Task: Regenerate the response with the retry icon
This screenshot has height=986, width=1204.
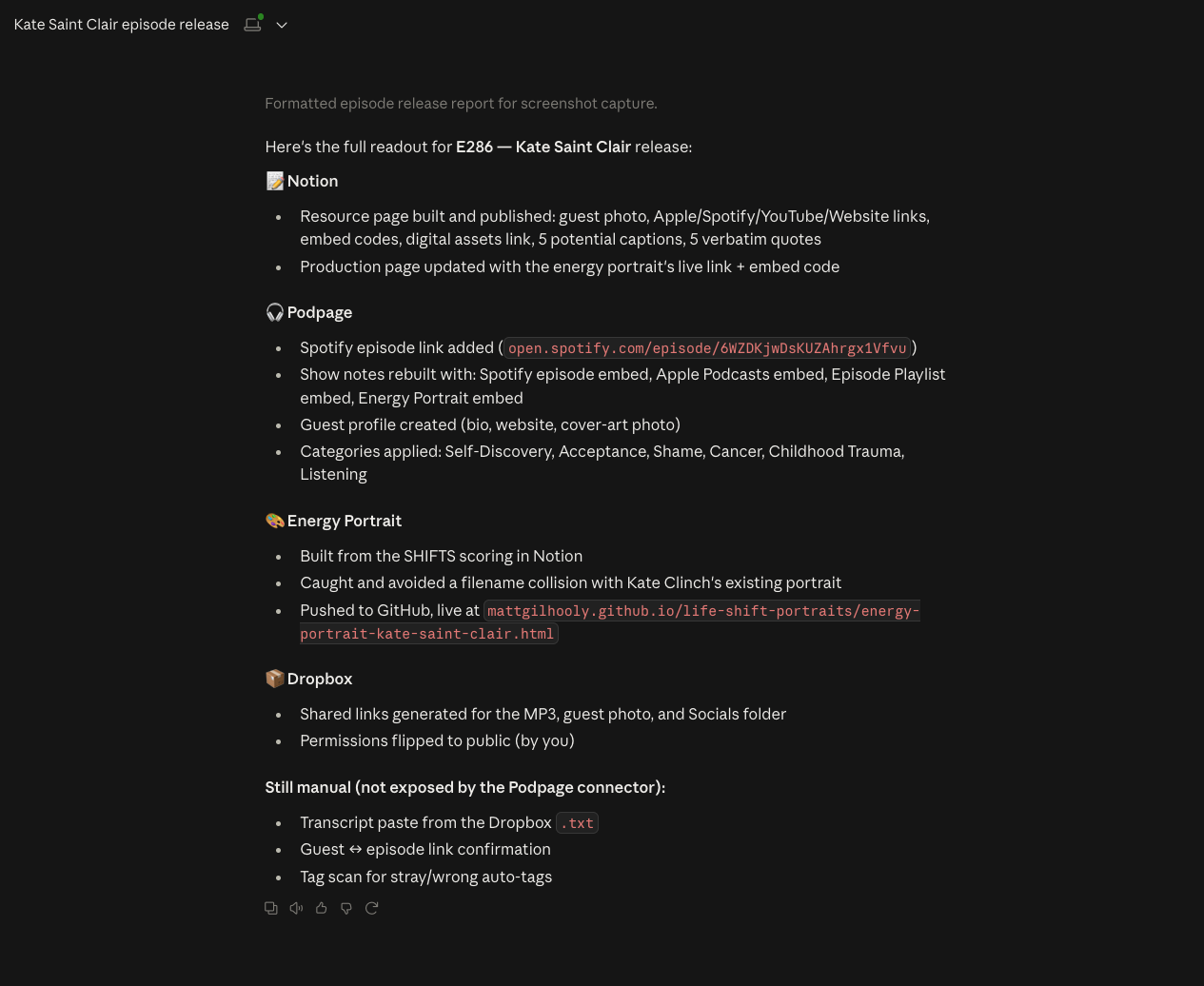Action: coord(372,908)
